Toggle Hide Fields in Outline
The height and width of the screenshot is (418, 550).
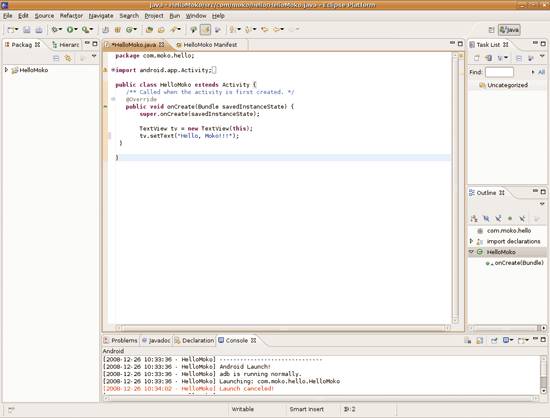pos(486,218)
